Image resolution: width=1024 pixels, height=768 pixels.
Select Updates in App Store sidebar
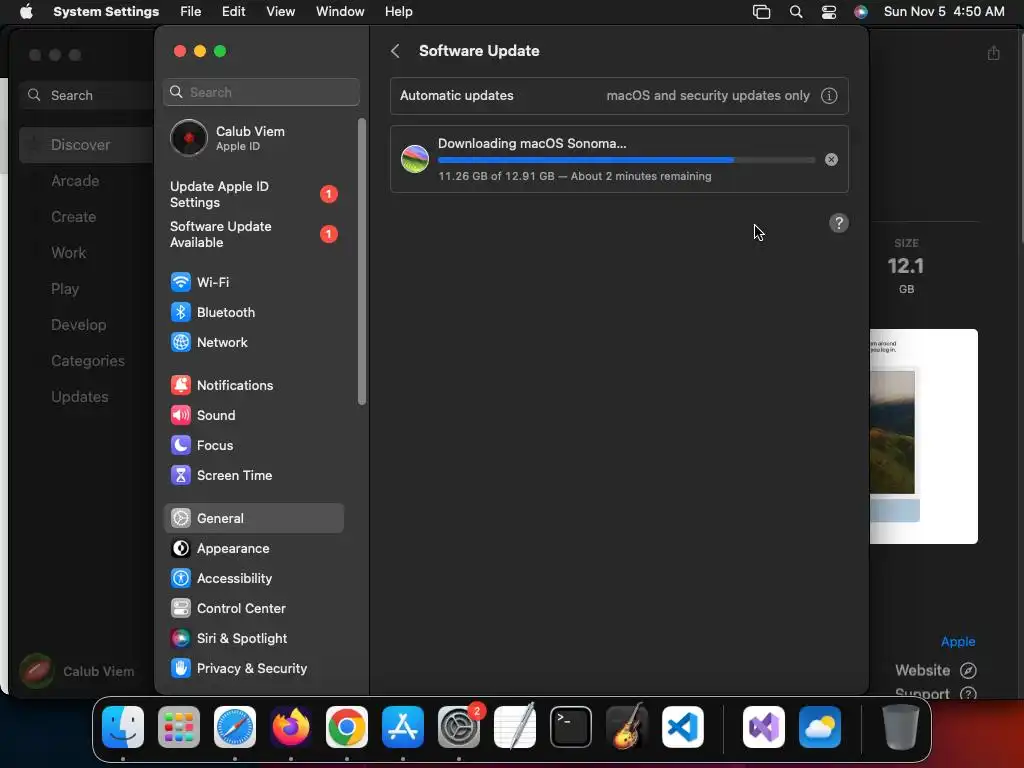coord(80,396)
